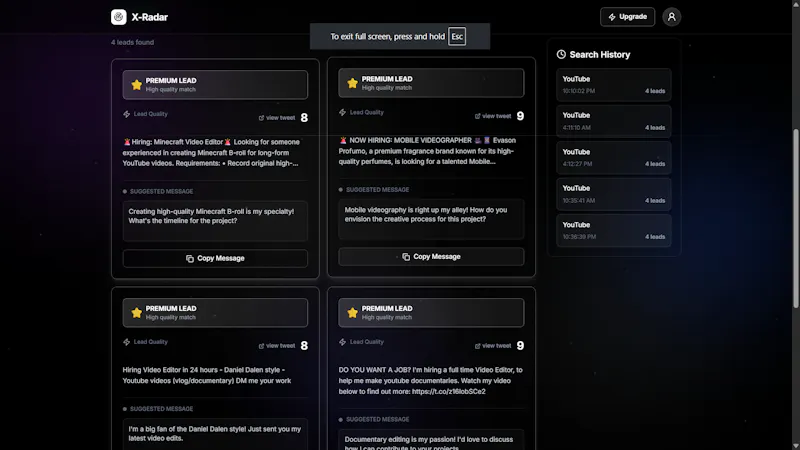Click the page vertical scrollbar
The height and width of the screenshot is (450, 800).
795,218
